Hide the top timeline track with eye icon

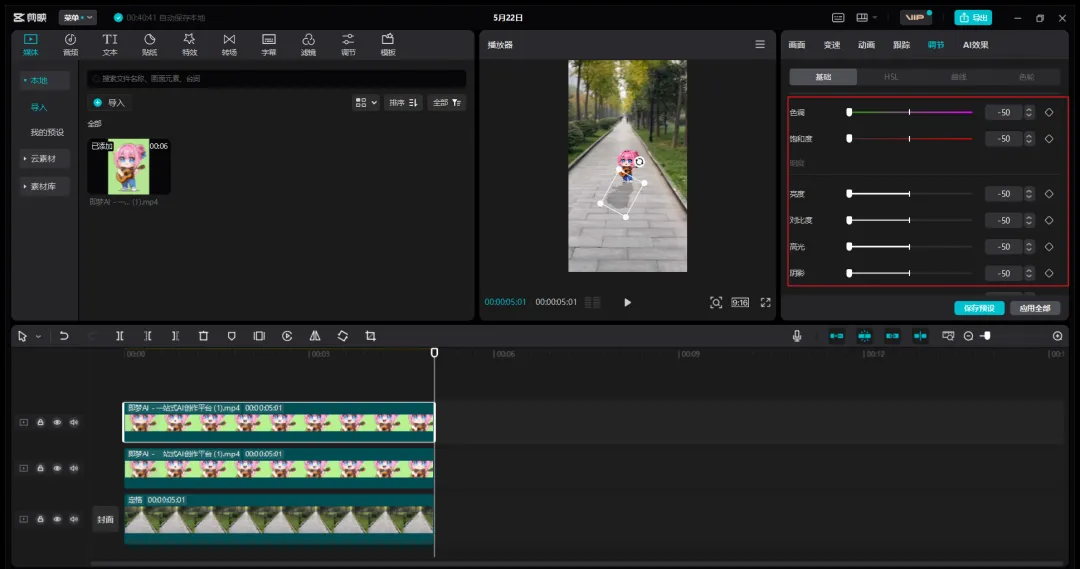tap(57, 422)
